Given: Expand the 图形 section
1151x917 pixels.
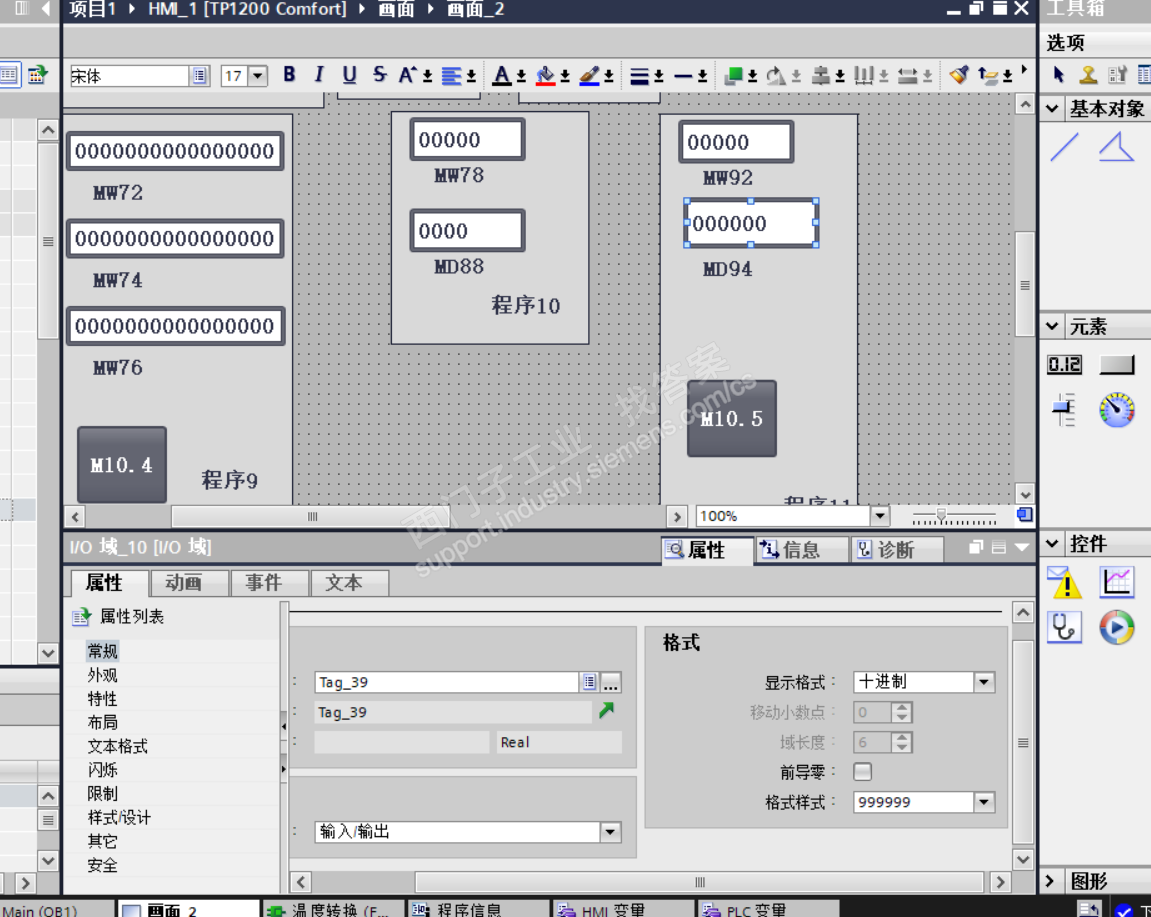Looking at the screenshot, I should point(1050,881).
